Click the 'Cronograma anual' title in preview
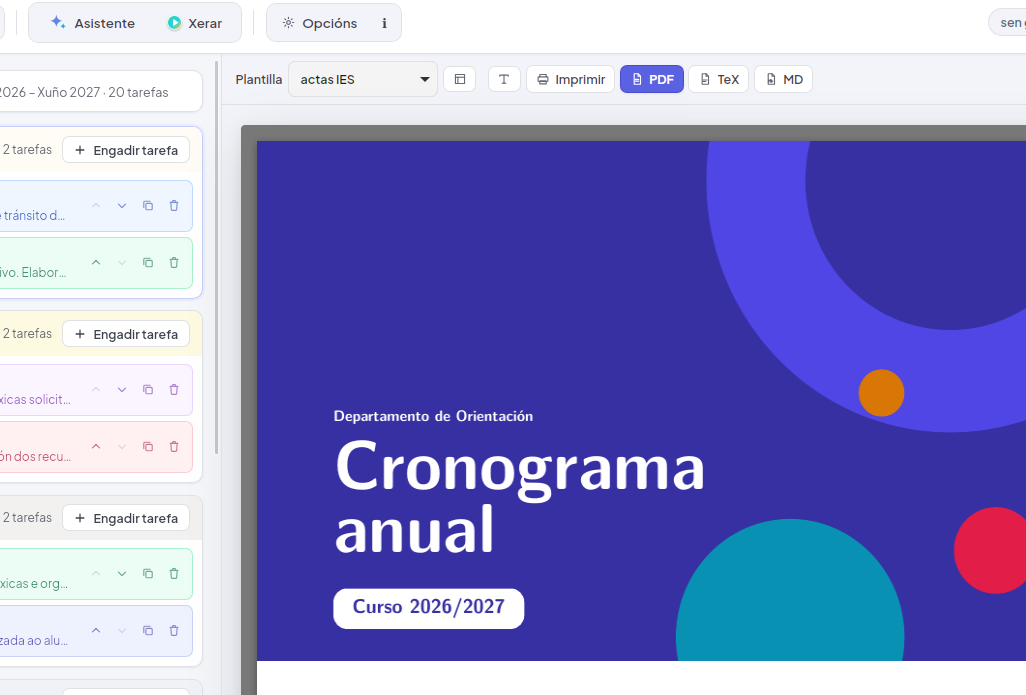1026x695 pixels. (x=520, y=497)
